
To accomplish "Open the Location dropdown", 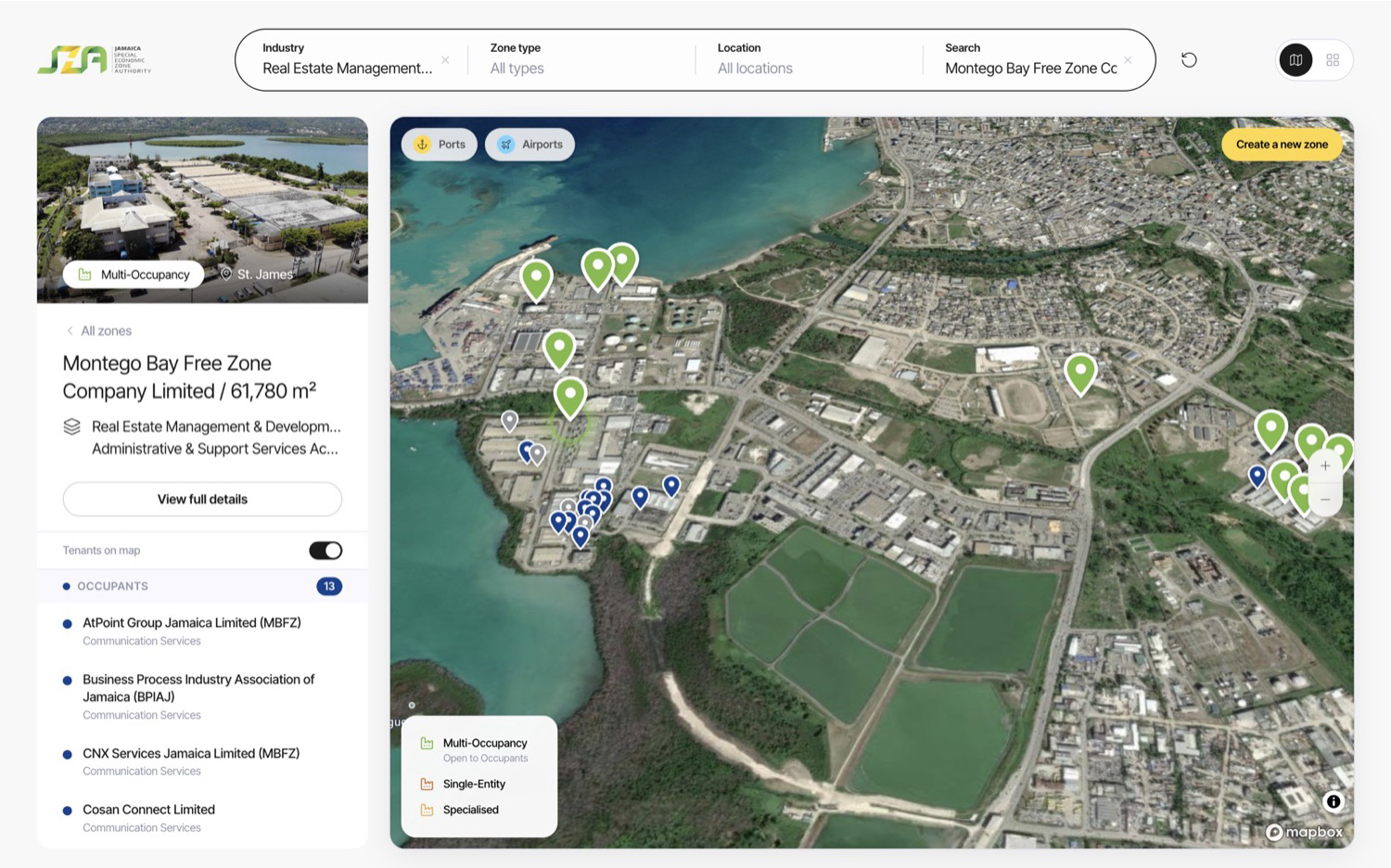I will pos(808,59).
